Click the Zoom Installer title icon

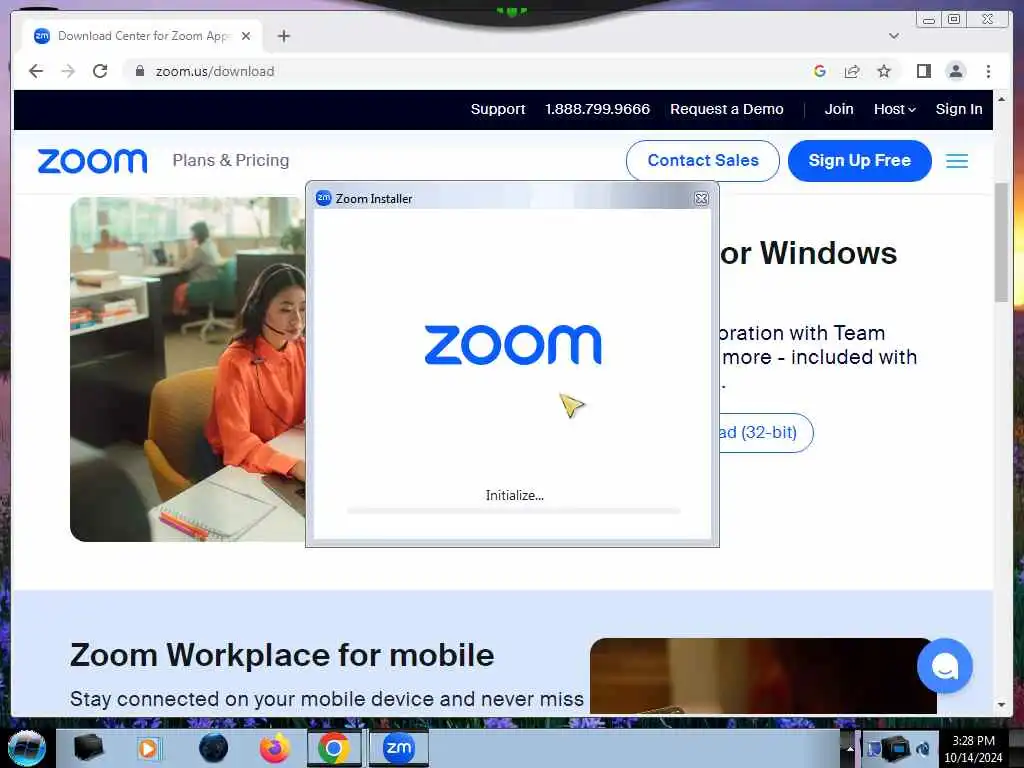tap(323, 198)
